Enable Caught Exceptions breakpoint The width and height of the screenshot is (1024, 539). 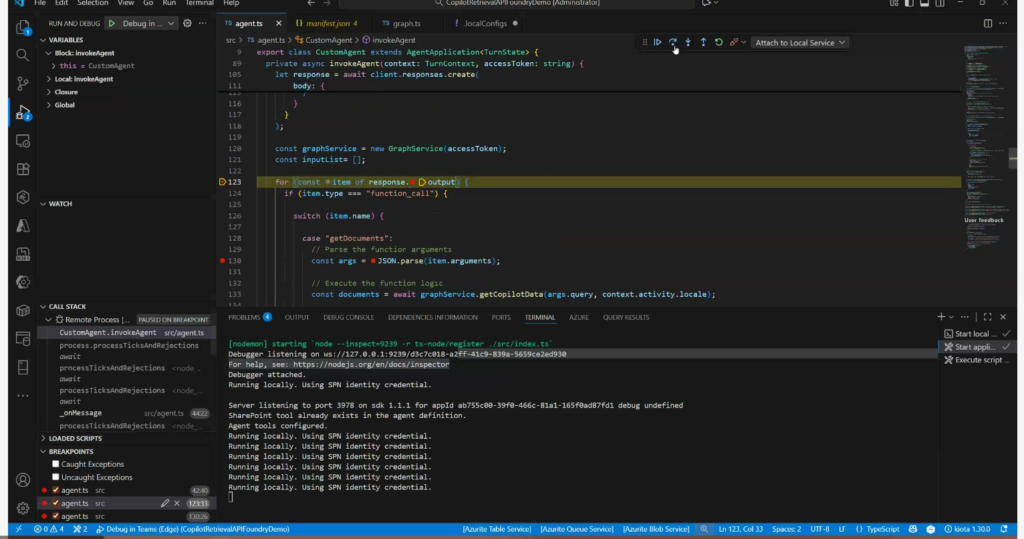(x=56, y=464)
